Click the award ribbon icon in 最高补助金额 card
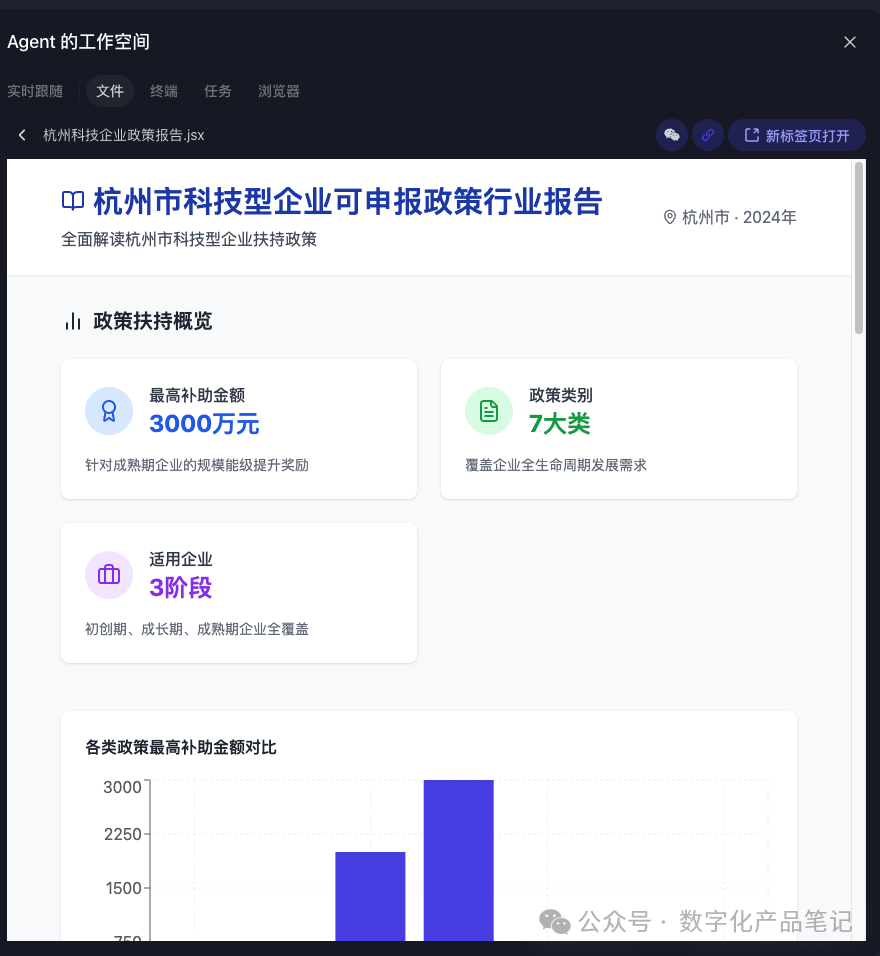Viewport: 880px width, 956px height. click(109, 411)
